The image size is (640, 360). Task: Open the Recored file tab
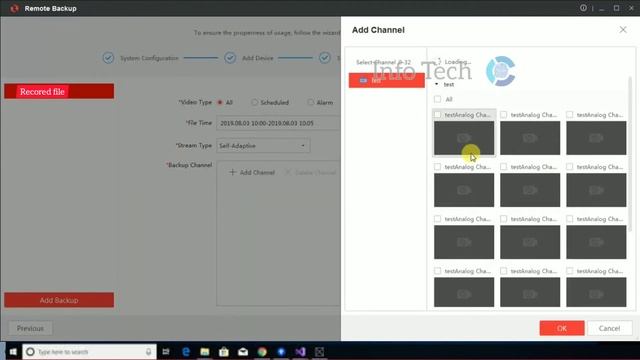[x=59, y=91]
